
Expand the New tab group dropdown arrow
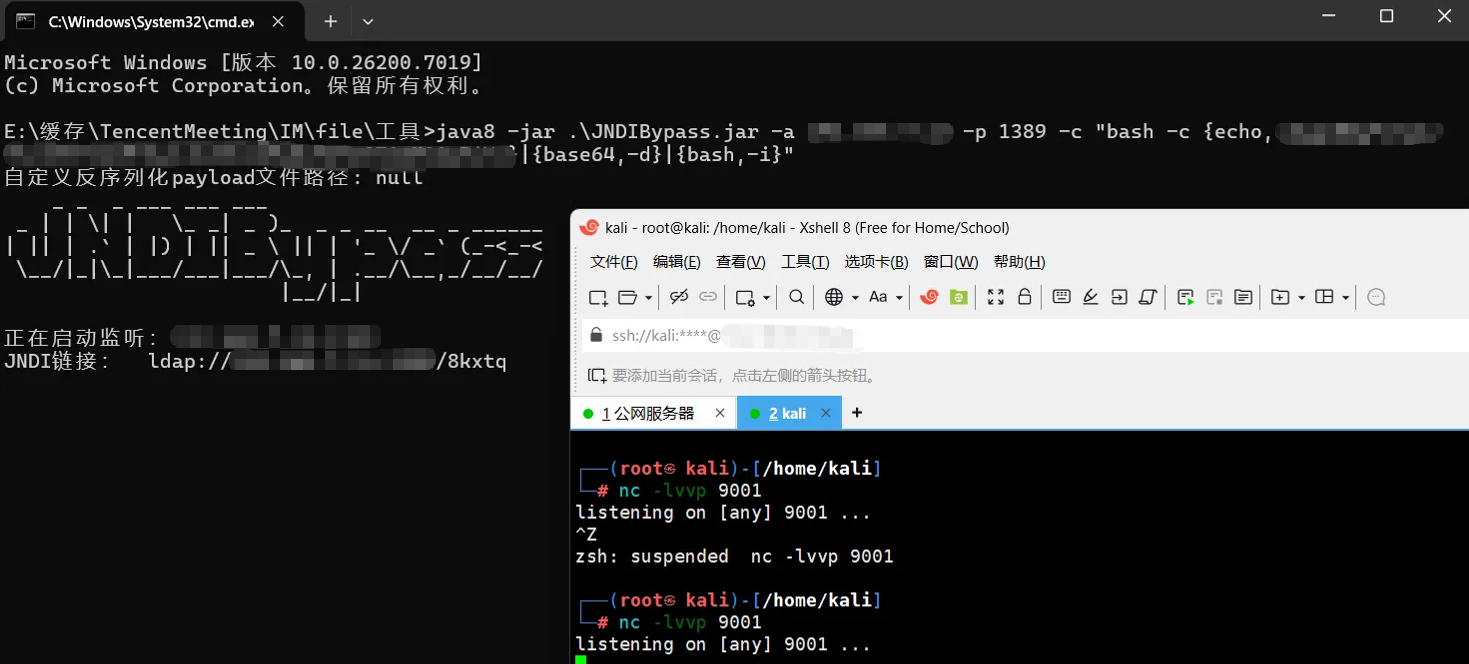[1301, 298]
